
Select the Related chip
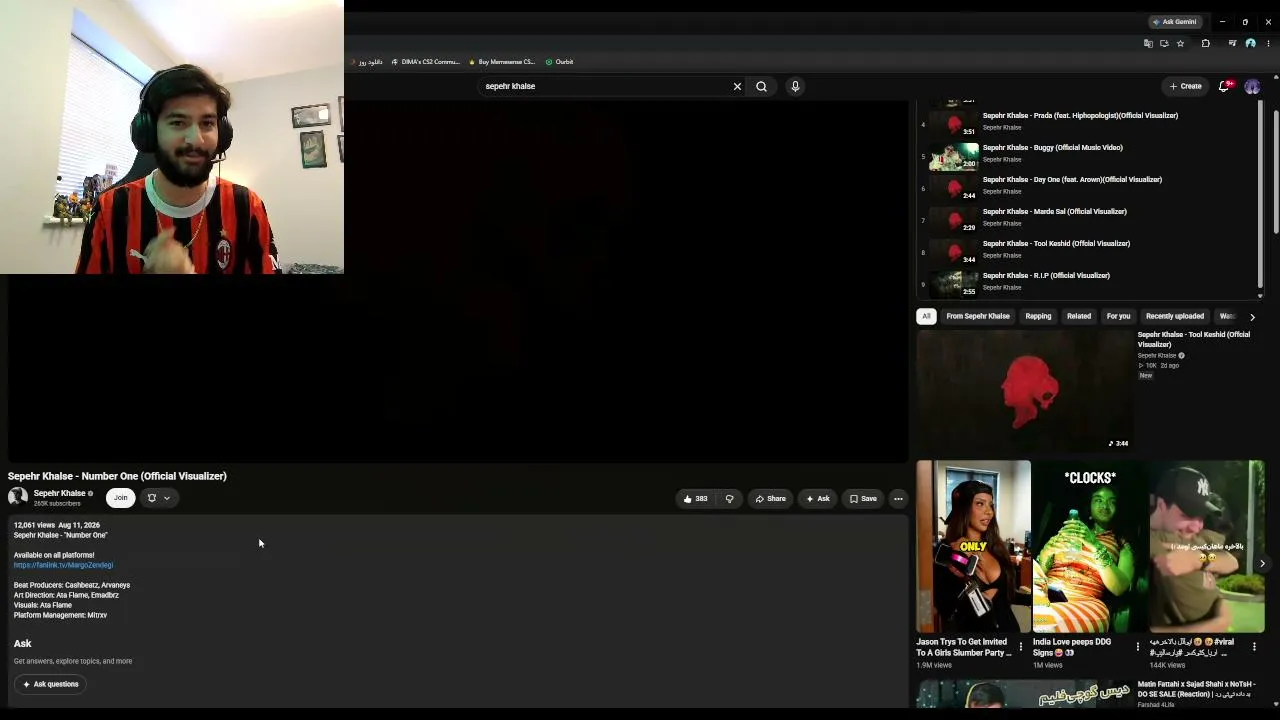1079,316
